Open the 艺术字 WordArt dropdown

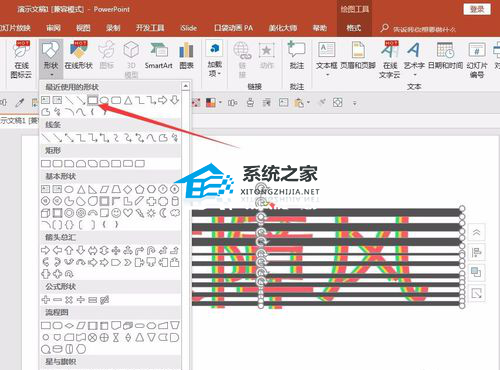(414, 75)
